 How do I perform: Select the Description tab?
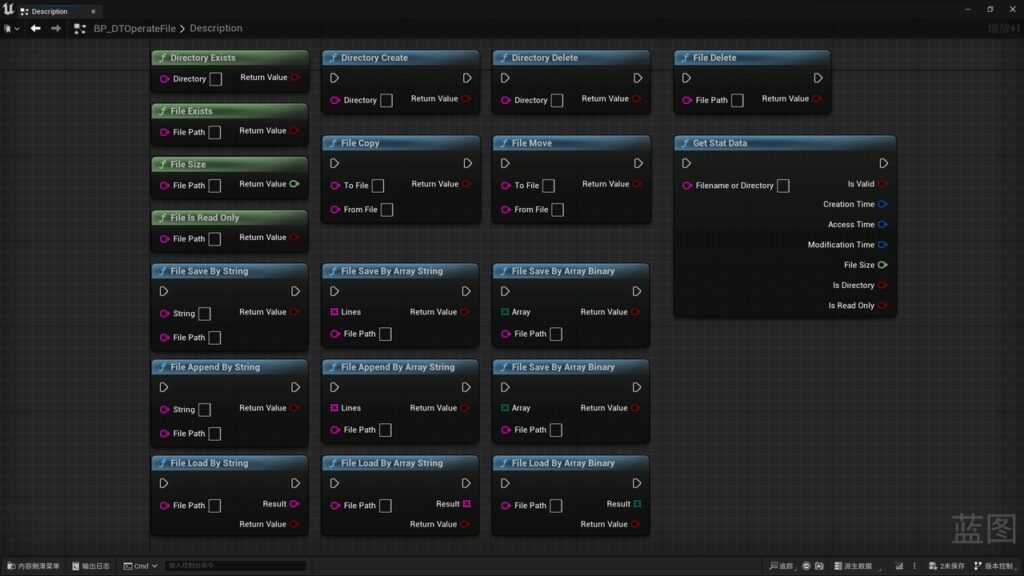coord(48,11)
